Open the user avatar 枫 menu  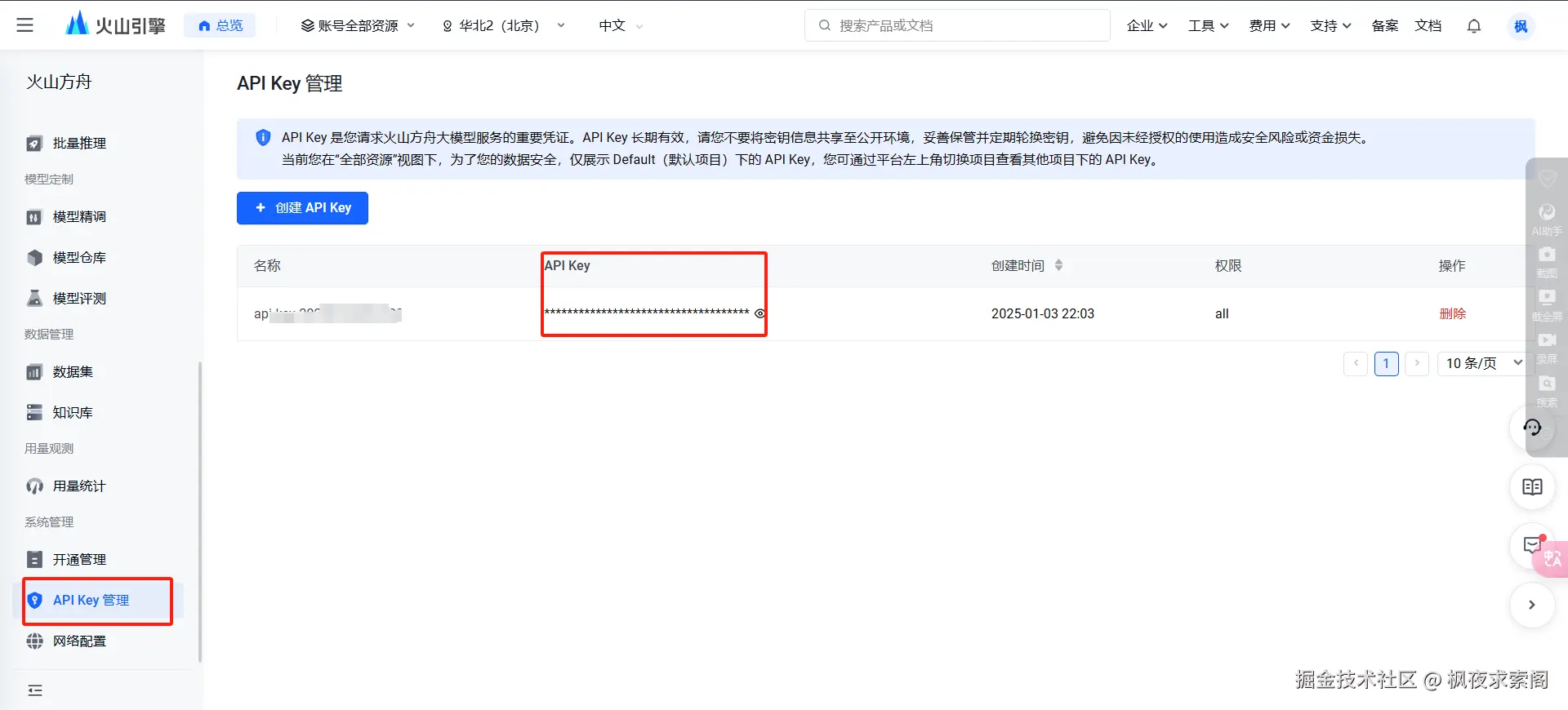point(1521,26)
